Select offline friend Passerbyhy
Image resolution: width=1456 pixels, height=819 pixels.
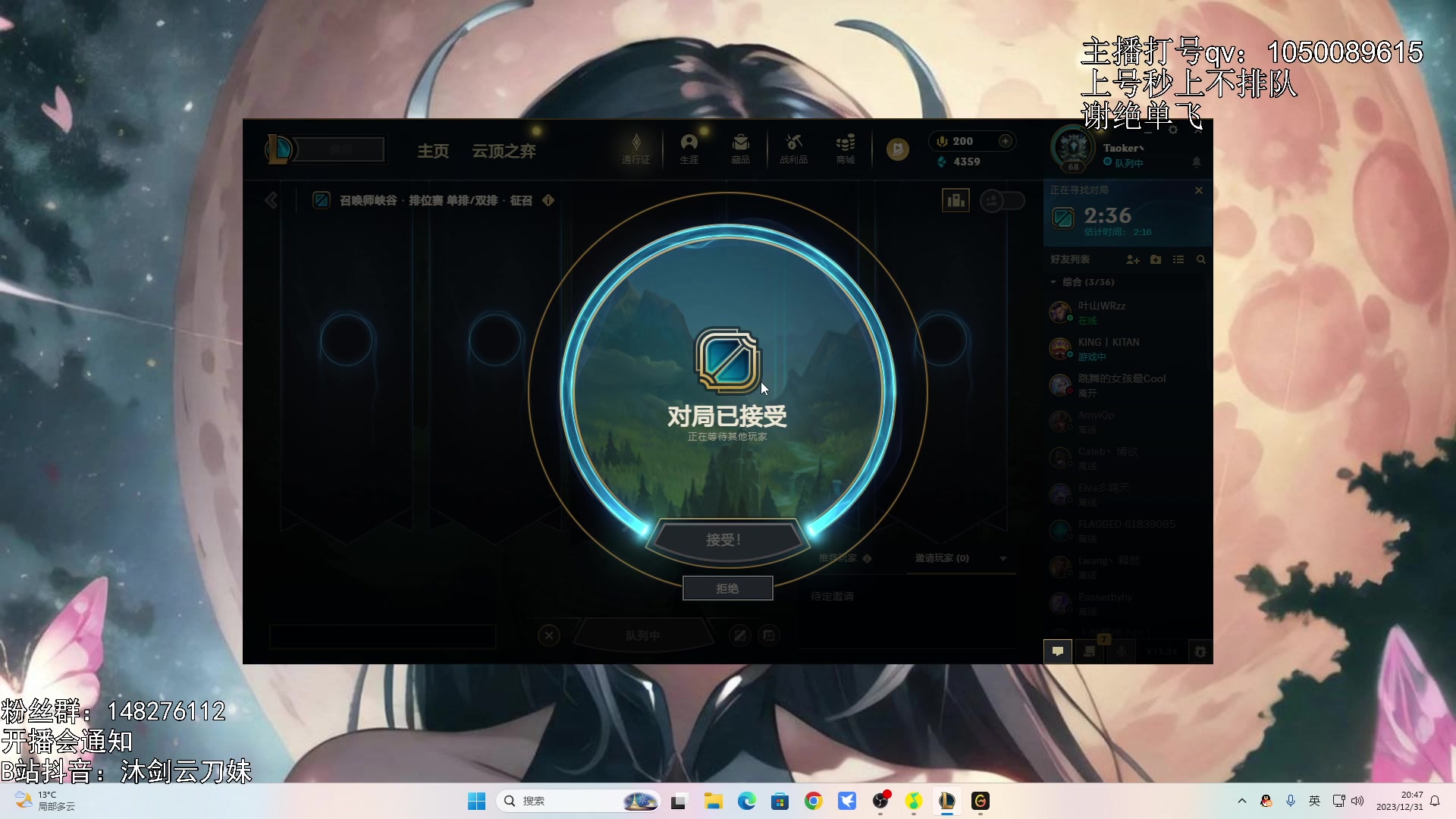(1127, 603)
